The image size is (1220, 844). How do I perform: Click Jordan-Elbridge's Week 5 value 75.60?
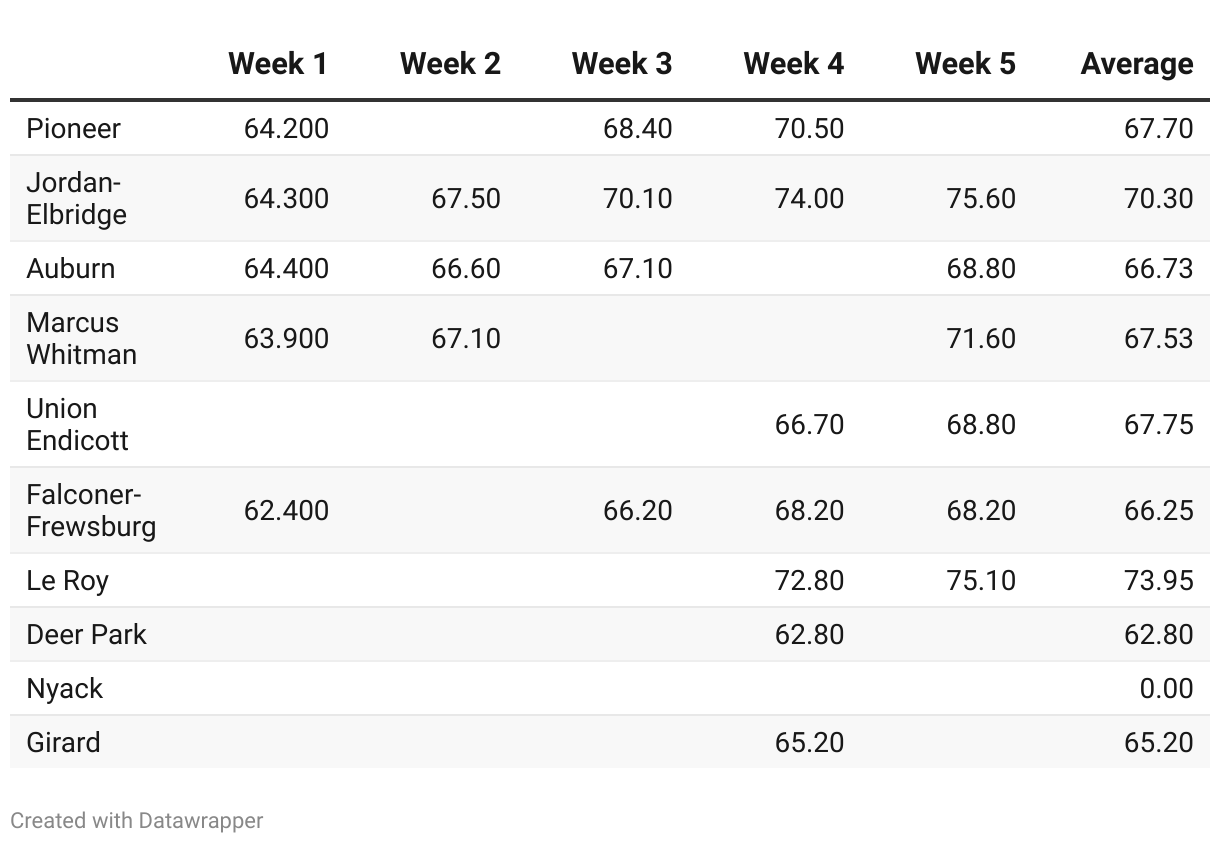pos(980,199)
